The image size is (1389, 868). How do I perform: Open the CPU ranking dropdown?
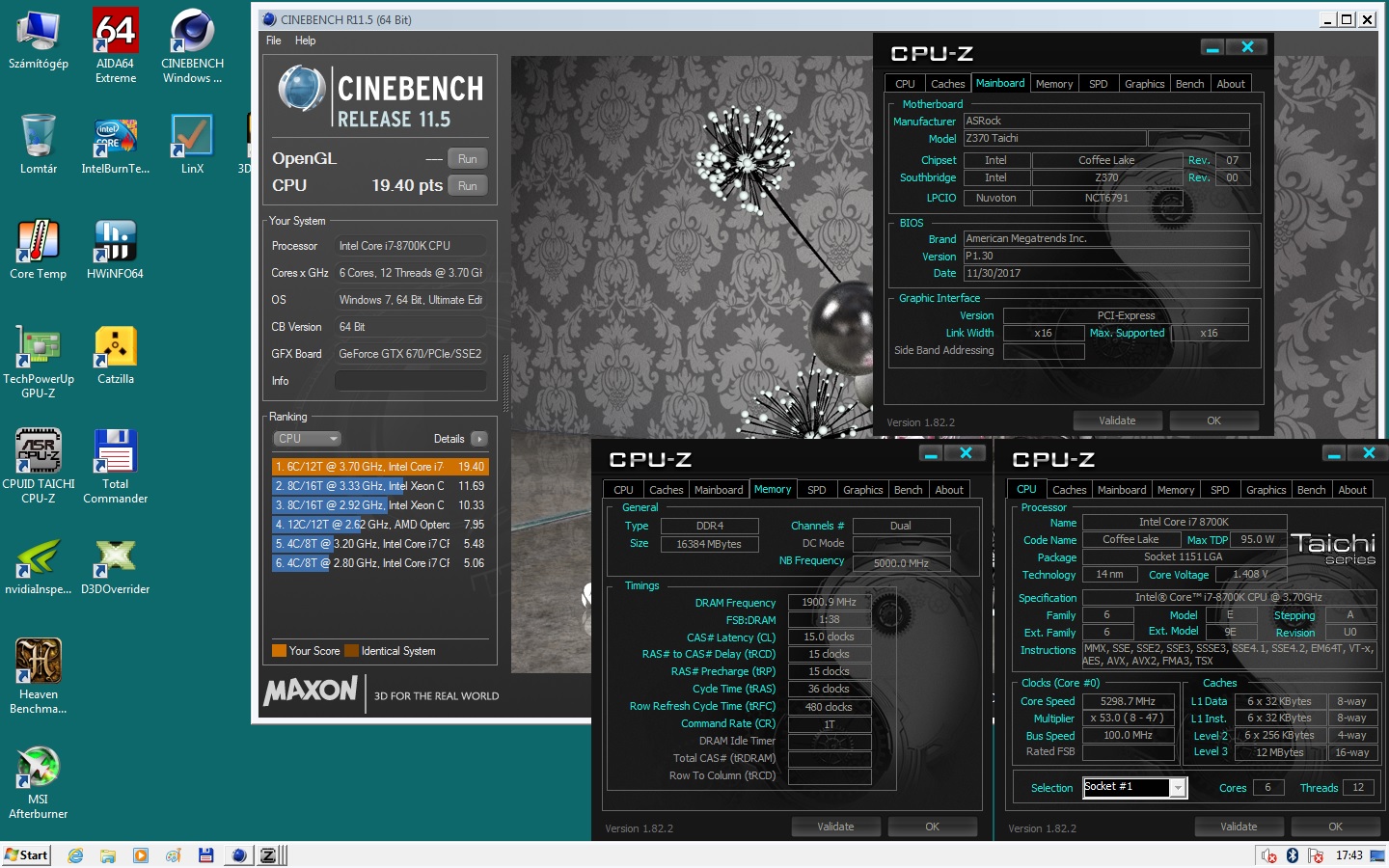(x=307, y=439)
